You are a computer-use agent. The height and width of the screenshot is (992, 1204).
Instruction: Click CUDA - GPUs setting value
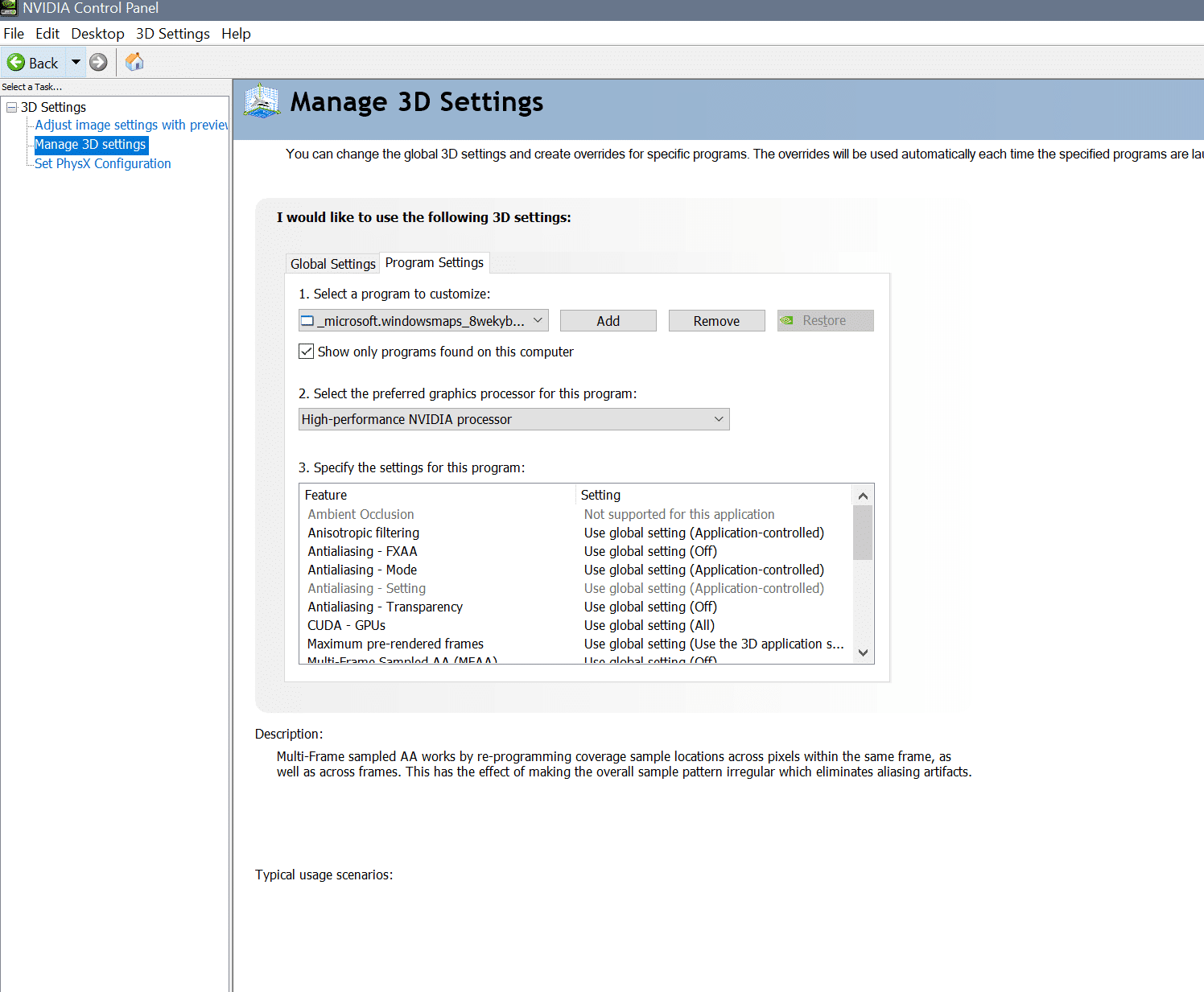649,625
